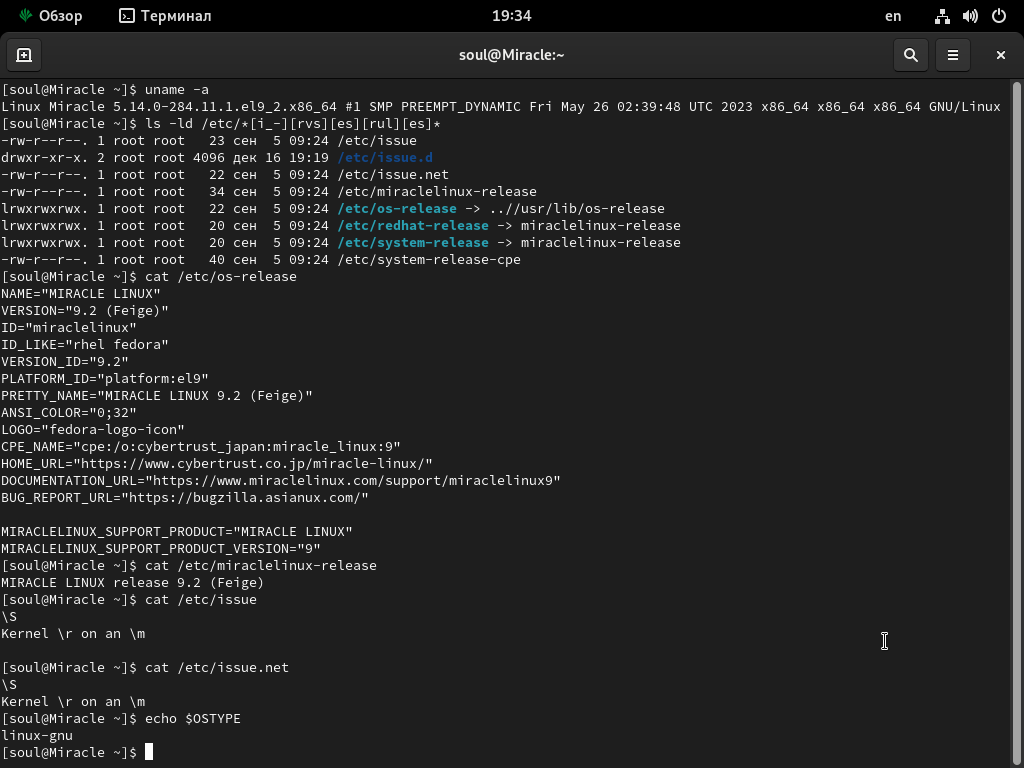This screenshot has height=768, width=1024.
Task: Open the network status icon
Action: (x=942, y=16)
